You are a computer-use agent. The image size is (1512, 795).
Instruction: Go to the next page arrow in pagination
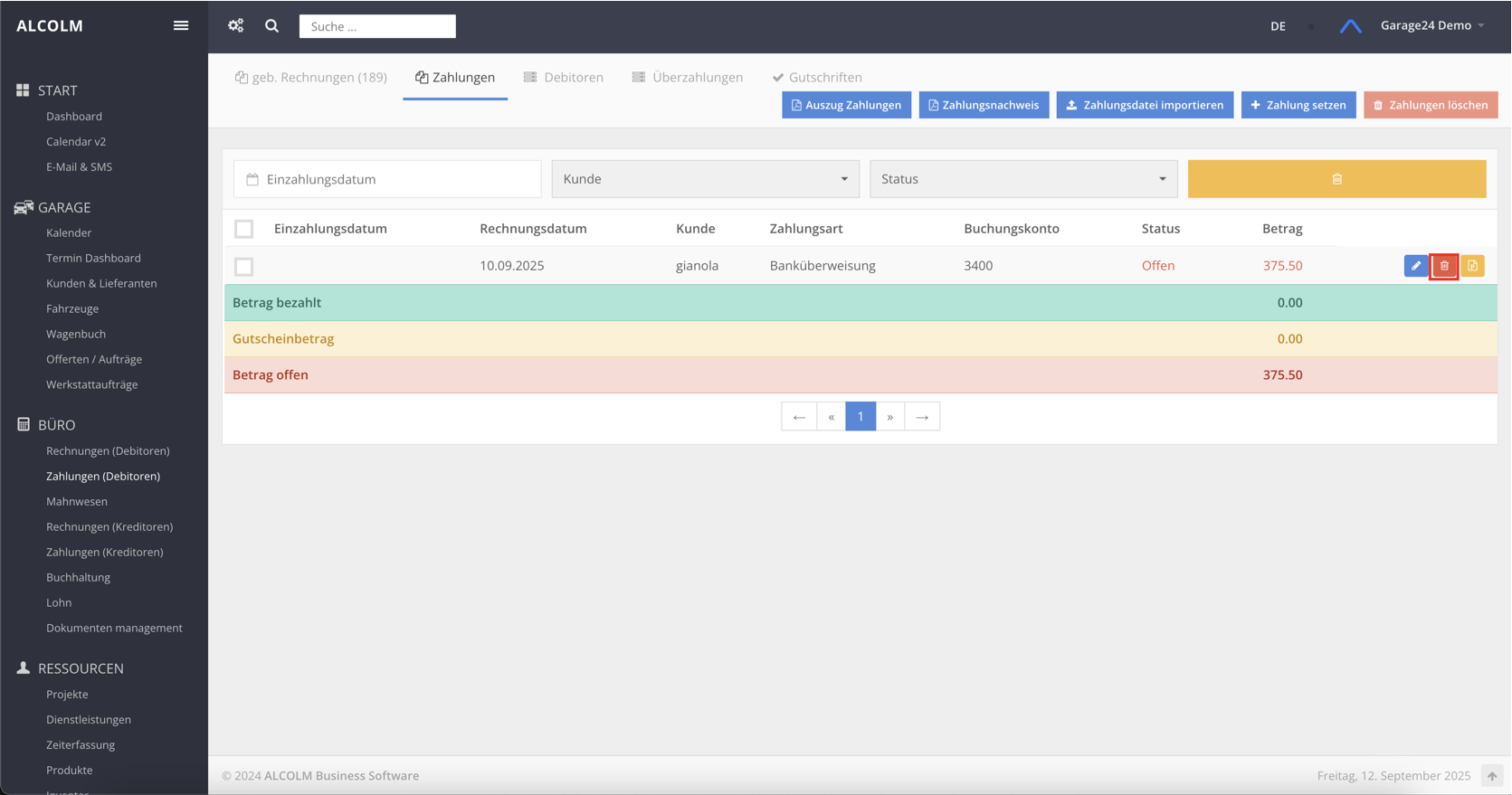tap(890, 417)
